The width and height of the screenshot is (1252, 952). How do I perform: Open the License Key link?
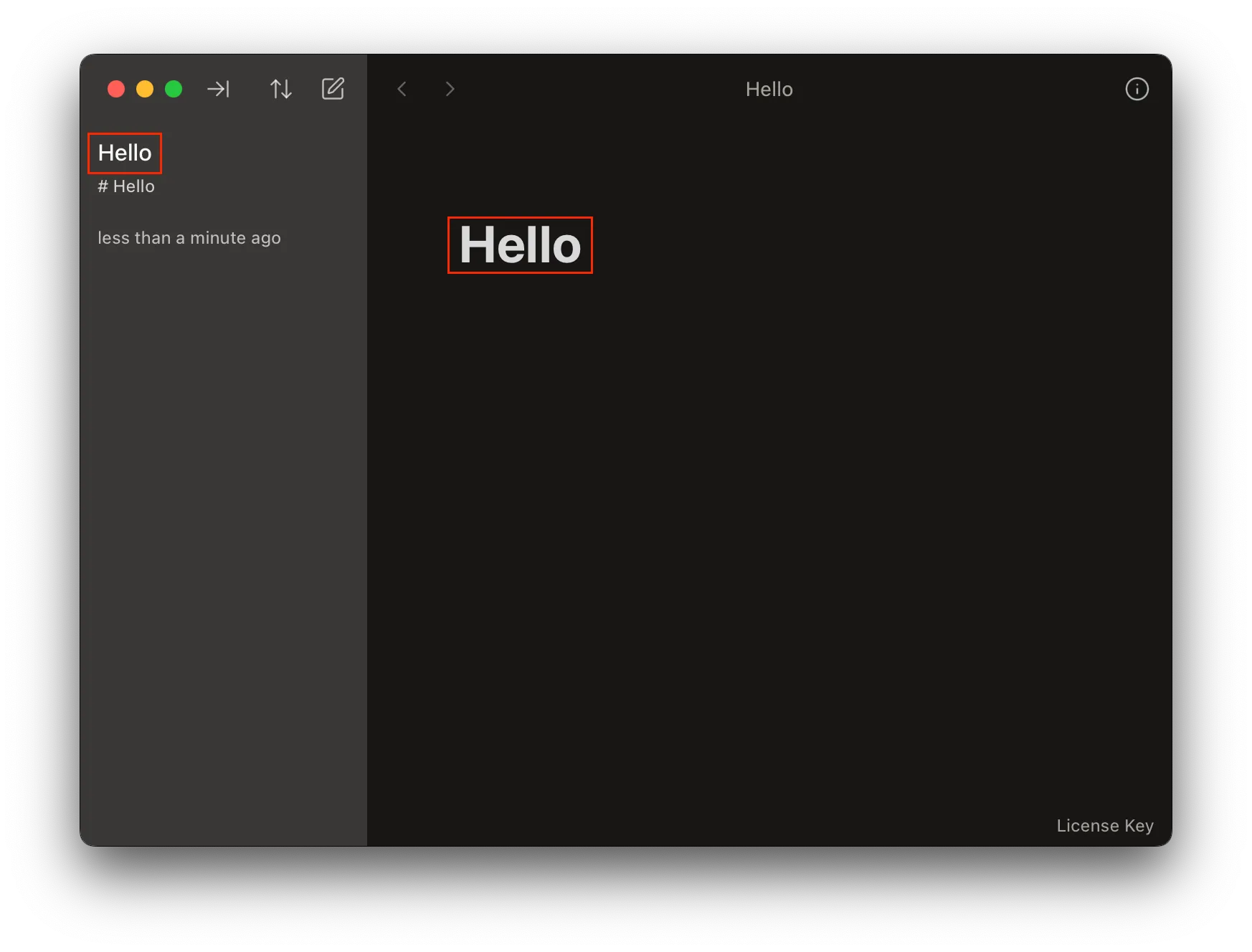1104,826
